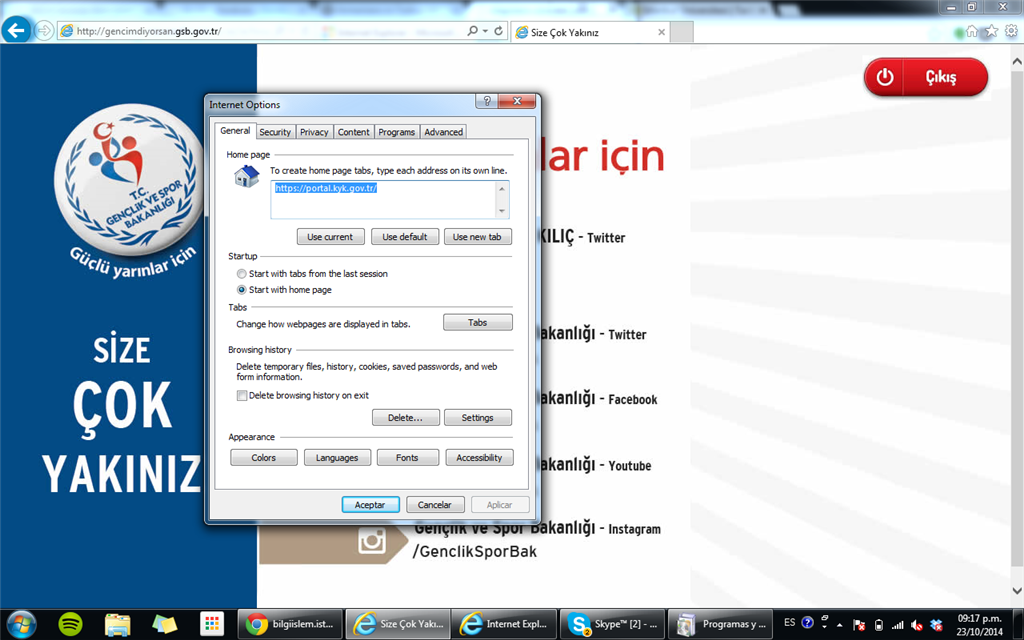Open the Accessibility button
The width and height of the screenshot is (1024, 640).
pyautogui.click(x=479, y=458)
